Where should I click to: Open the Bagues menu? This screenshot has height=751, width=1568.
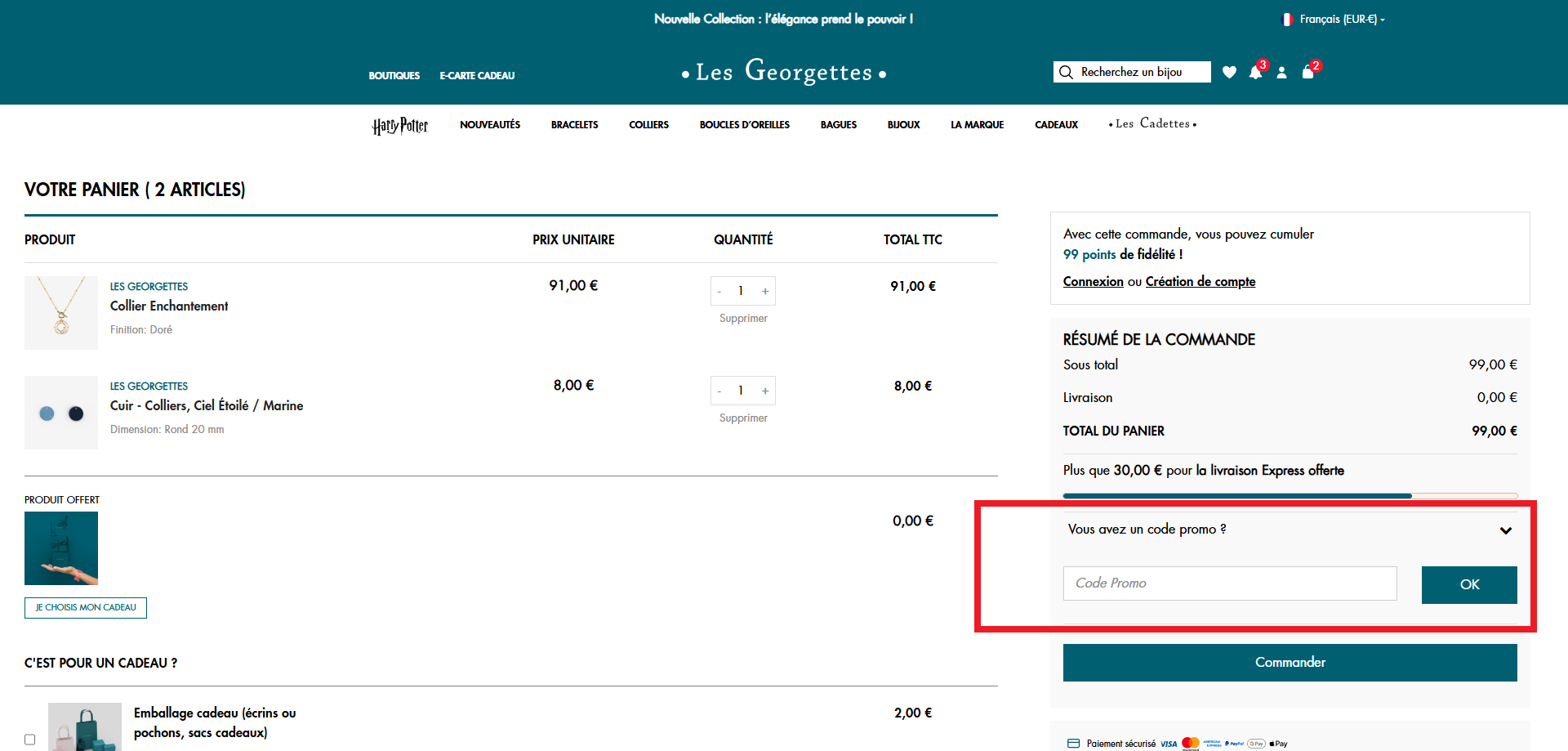tap(839, 125)
